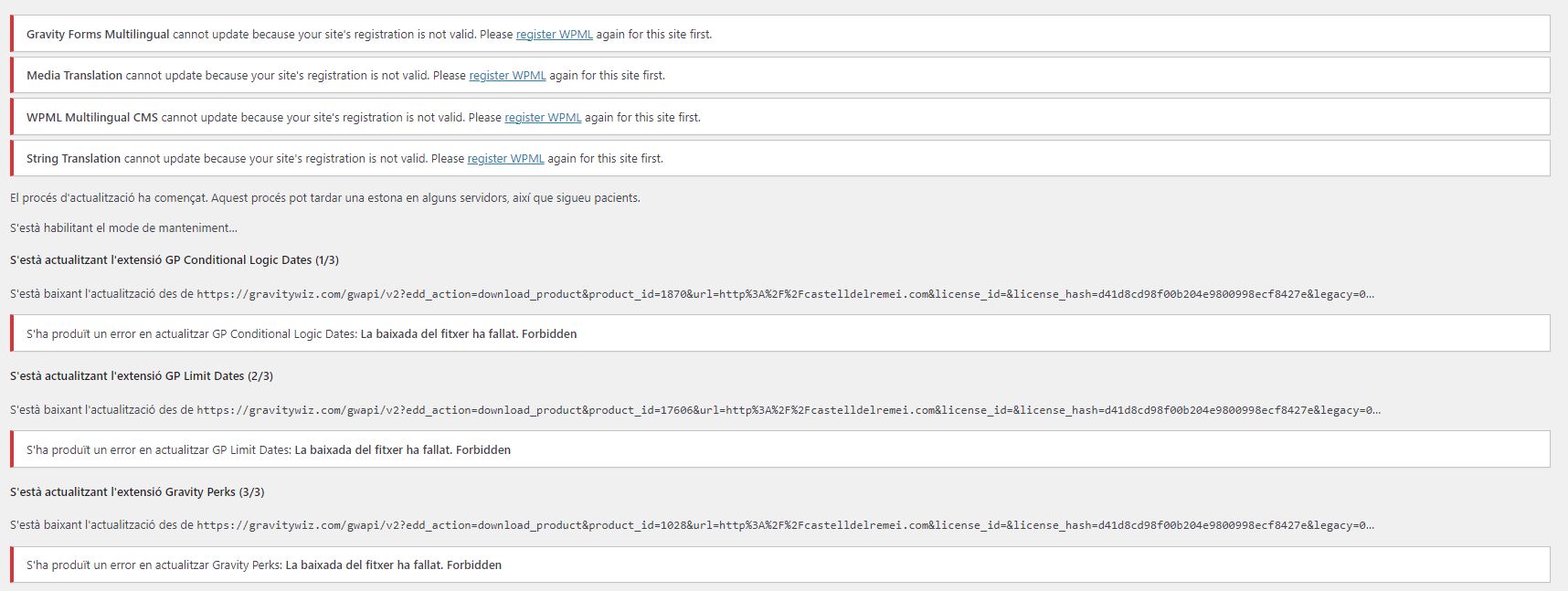The width and height of the screenshot is (1568, 591).
Task: Open register WPML link in Gravity Forms Multilingual notice
Action: 554,34
